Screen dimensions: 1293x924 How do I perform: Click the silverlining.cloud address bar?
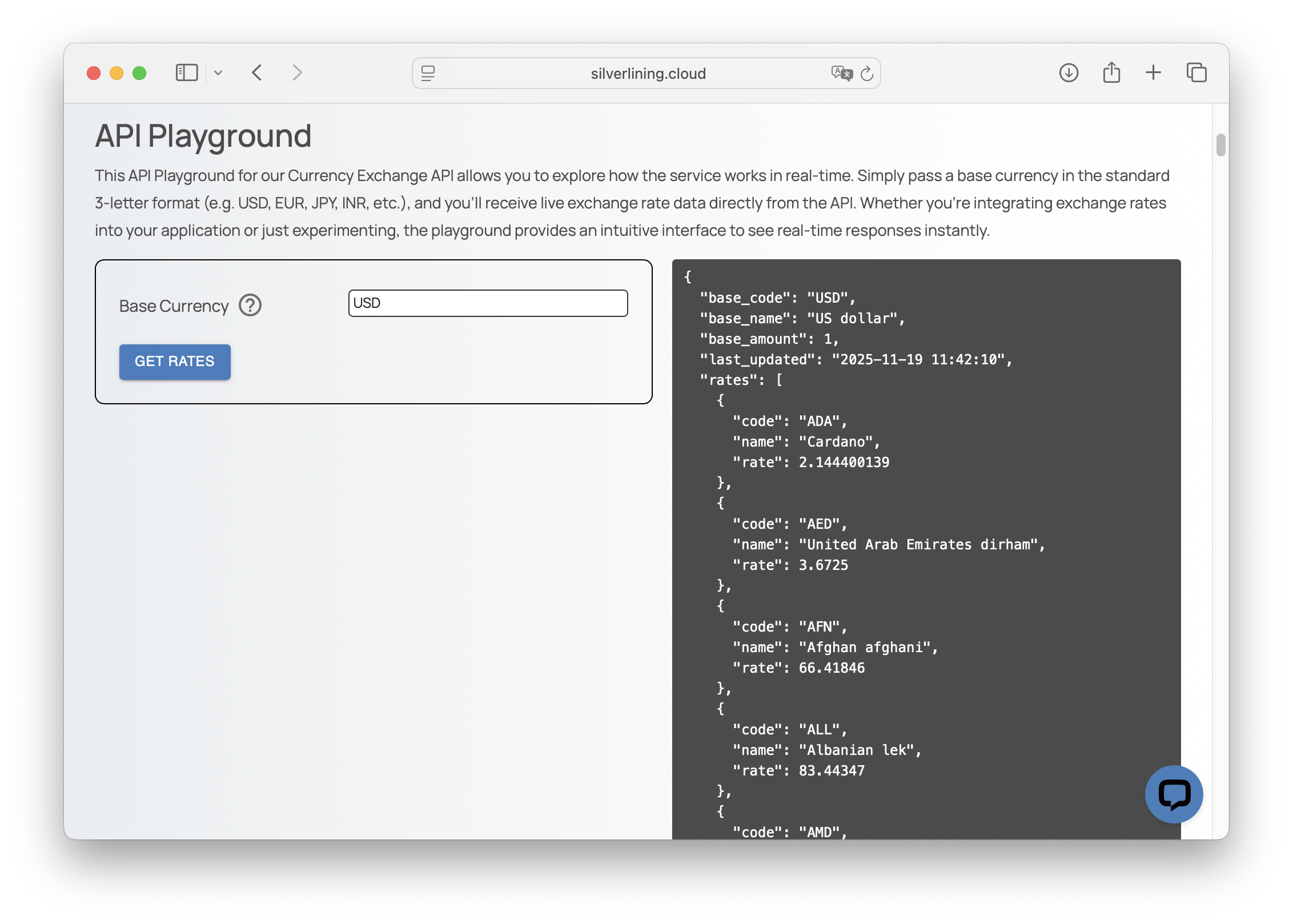click(648, 74)
